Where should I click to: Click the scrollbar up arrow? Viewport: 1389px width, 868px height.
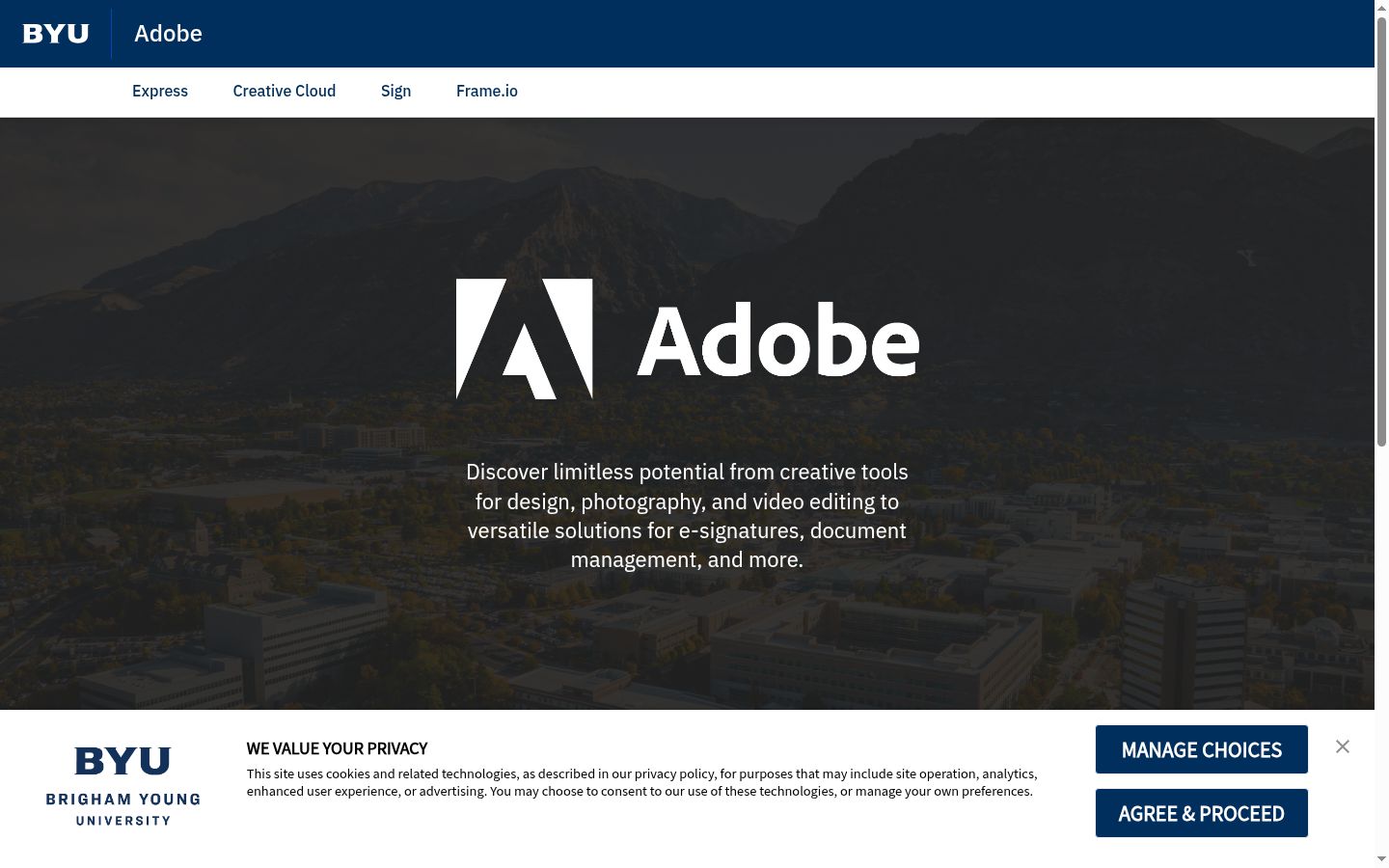point(1381,7)
